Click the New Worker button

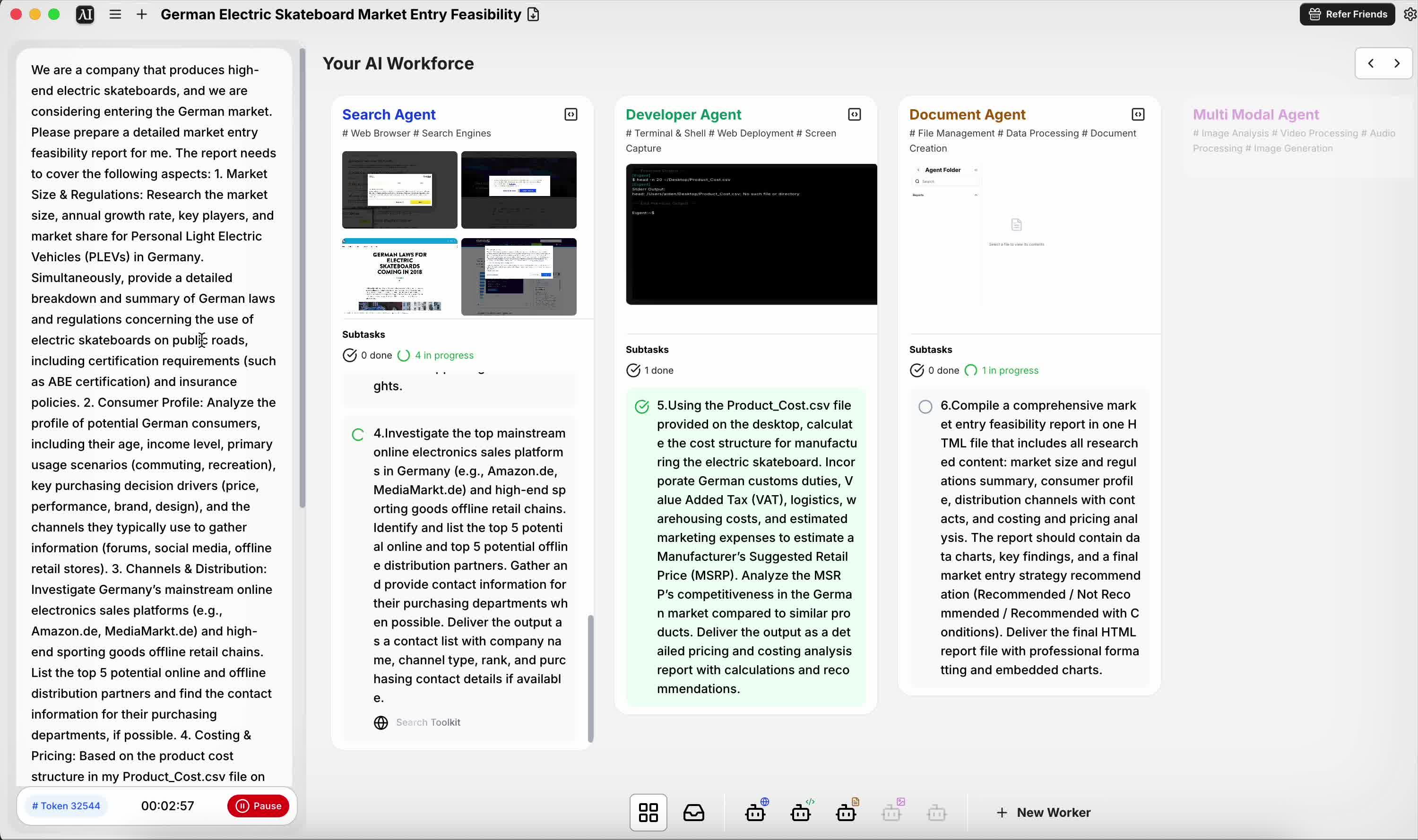[1044, 812]
